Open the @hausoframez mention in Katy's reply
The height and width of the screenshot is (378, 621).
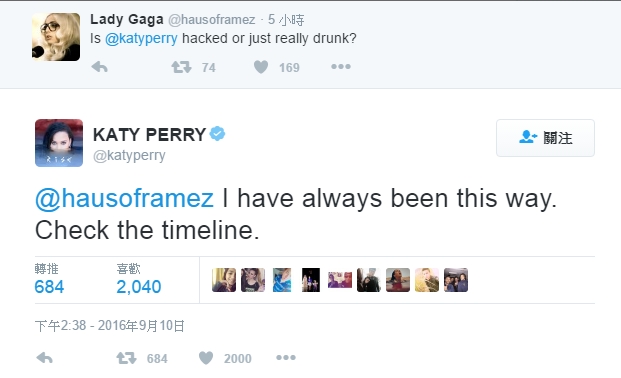click(124, 198)
